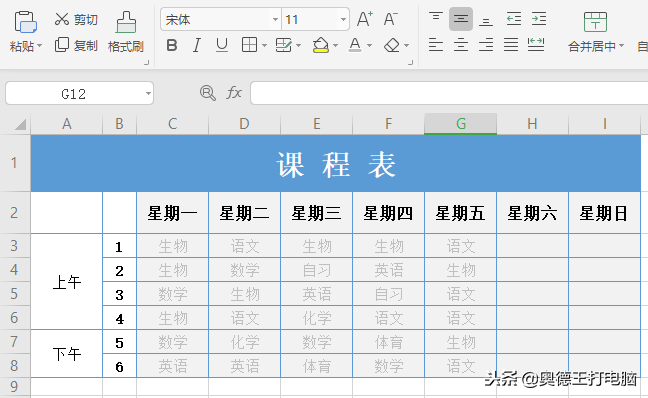
Task: Expand the borders dropdown arrow
Action: [264, 45]
